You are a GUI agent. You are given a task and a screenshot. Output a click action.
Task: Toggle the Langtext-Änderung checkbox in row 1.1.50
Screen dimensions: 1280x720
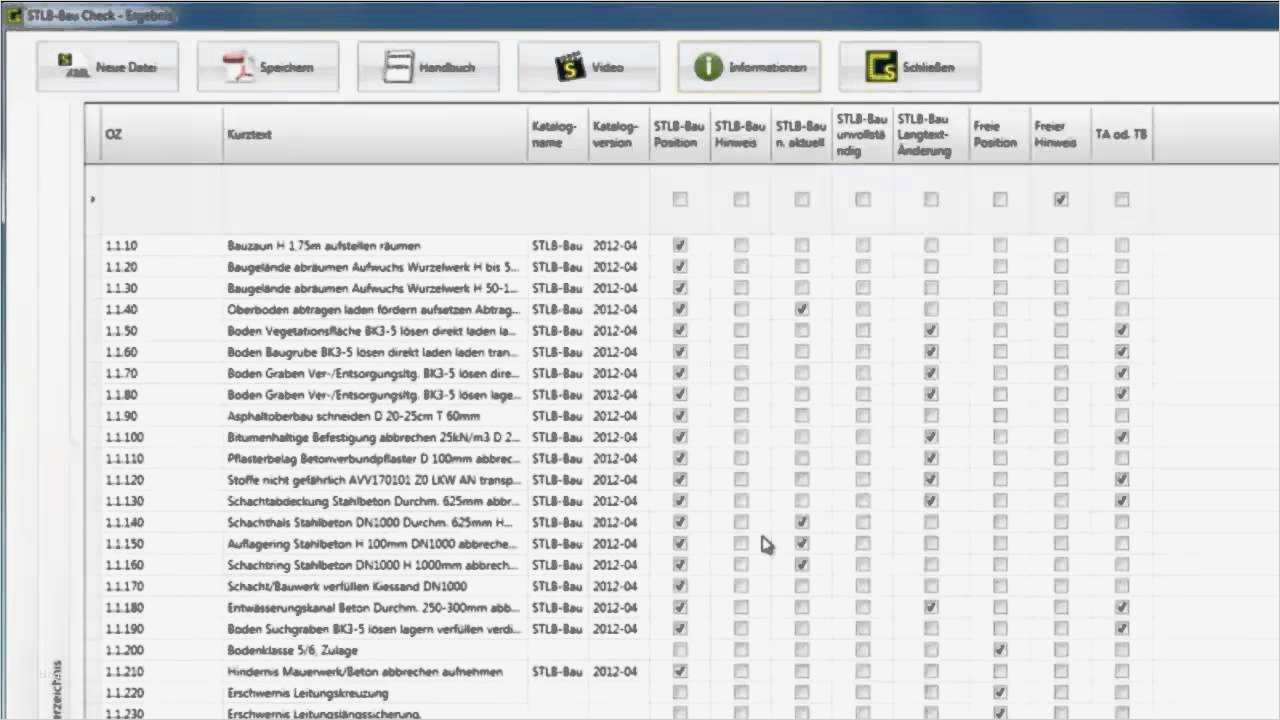[x=931, y=330]
